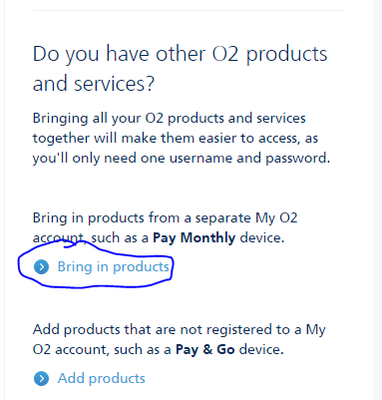Click the bold Pay & Go text
Viewport: 382px width, 400px height.
click(205, 349)
